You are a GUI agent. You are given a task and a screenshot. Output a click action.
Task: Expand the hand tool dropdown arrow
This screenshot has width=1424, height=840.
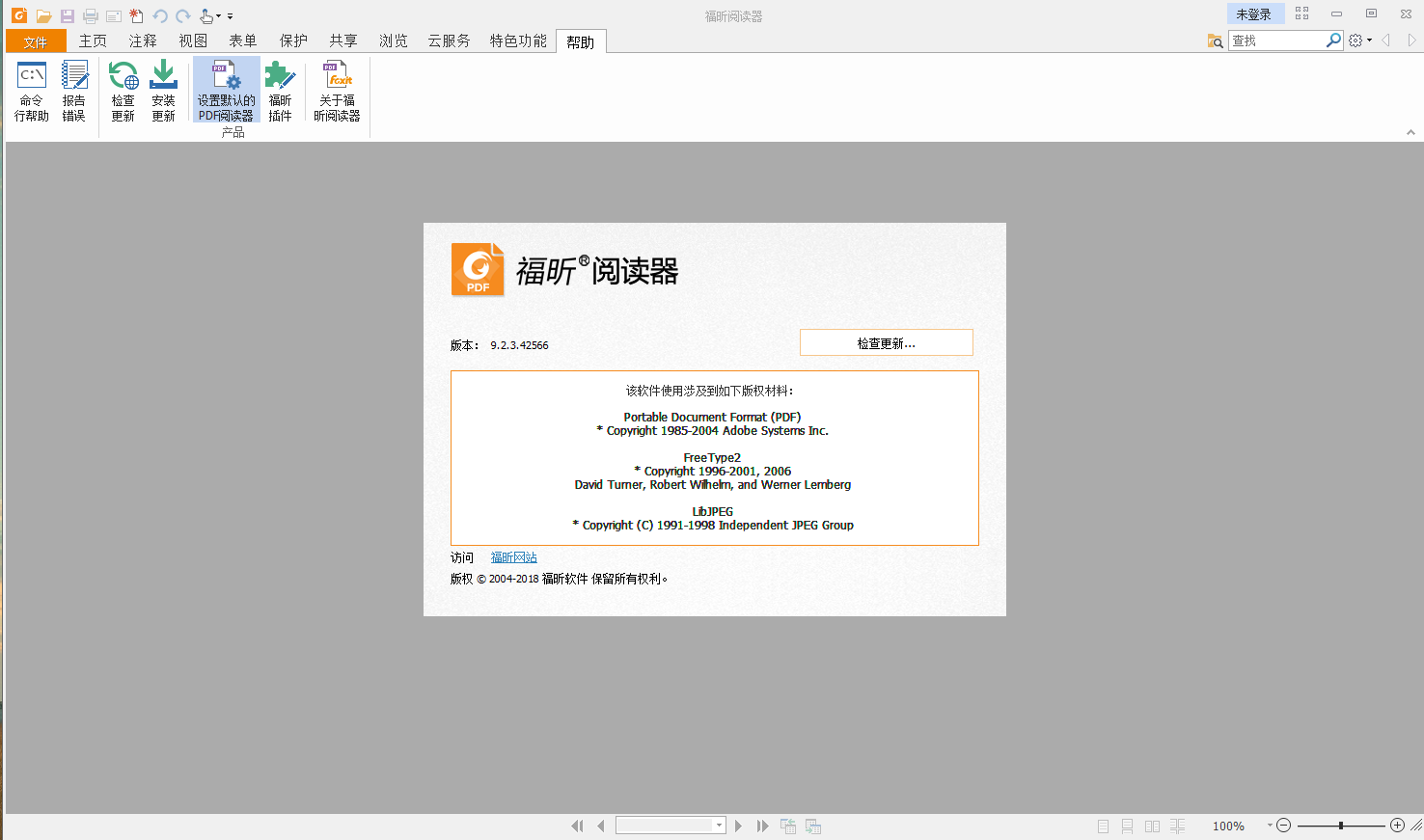pyautogui.click(x=219, y=15)
